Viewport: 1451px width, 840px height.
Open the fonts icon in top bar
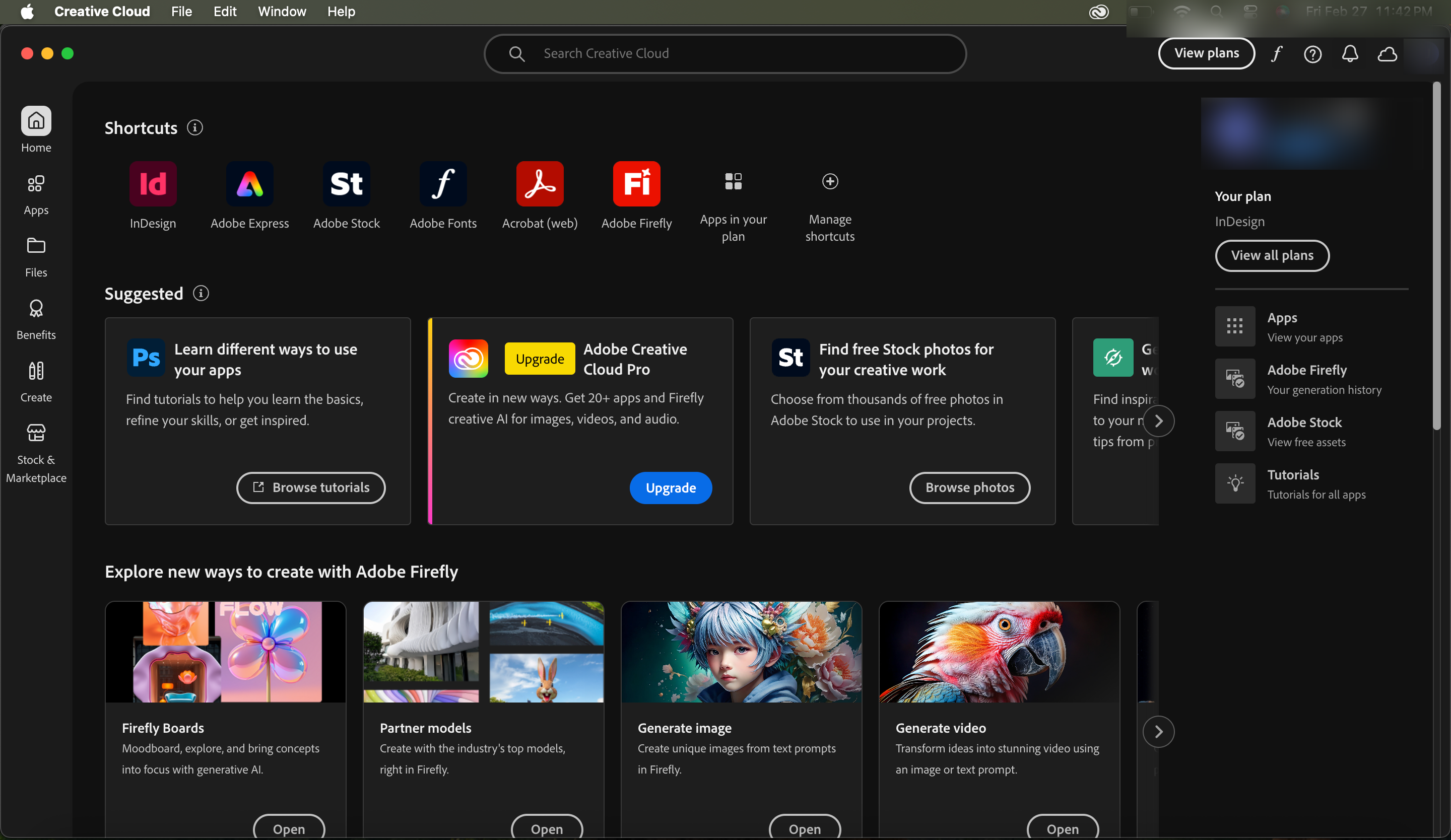click(x=1277, y=53)
